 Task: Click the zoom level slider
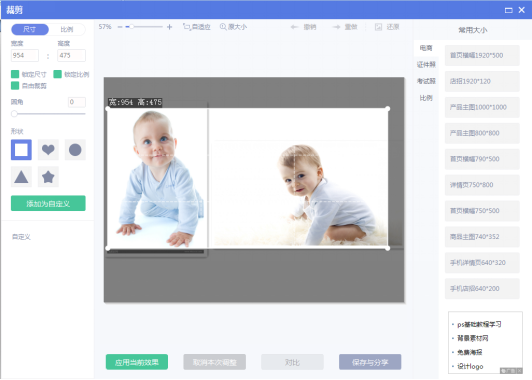point(144,26)
